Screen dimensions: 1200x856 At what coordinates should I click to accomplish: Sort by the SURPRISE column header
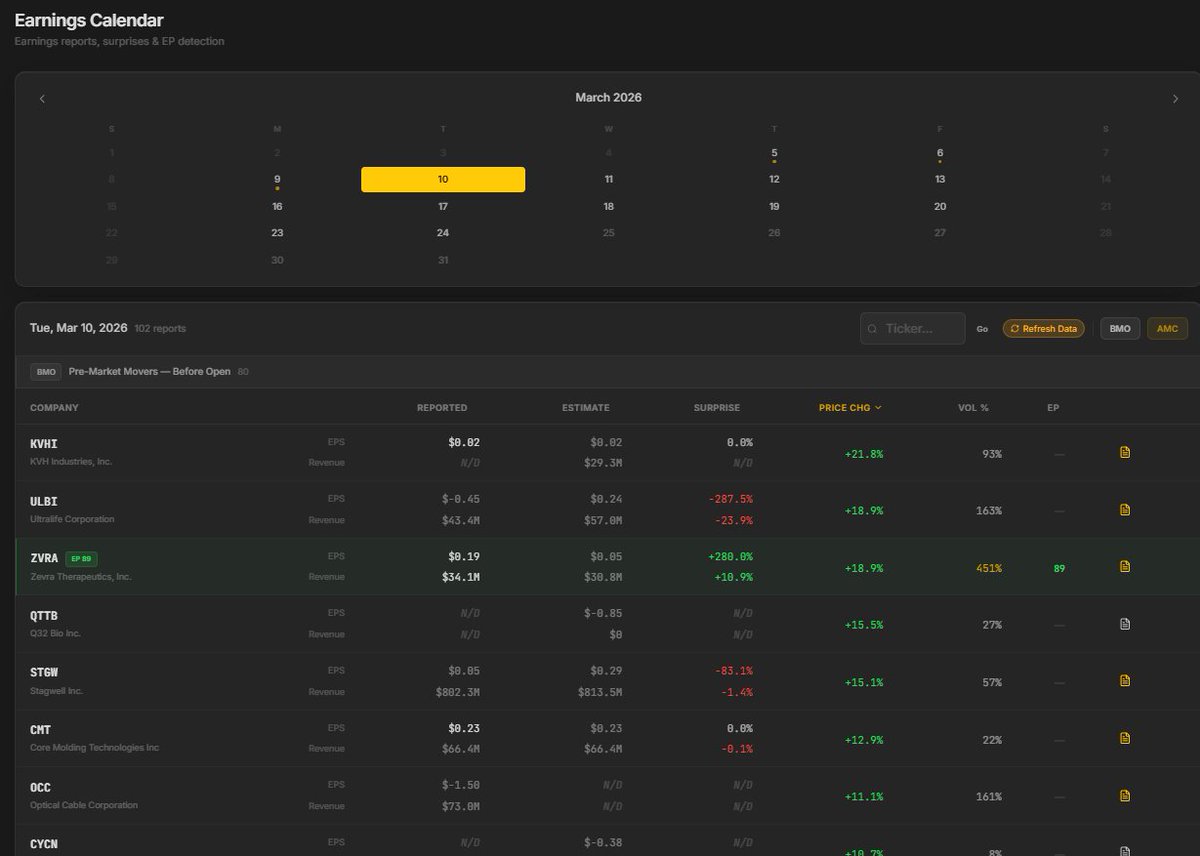point(717,408)
